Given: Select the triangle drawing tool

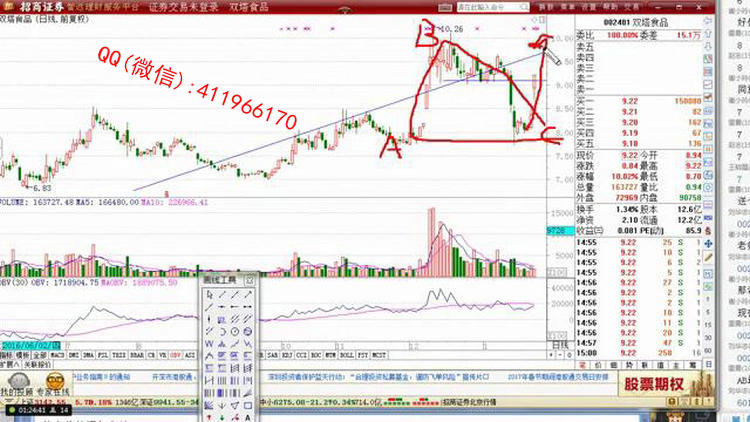Looking at the screenshot, I should pyautogui.click(x=235, y=405).
